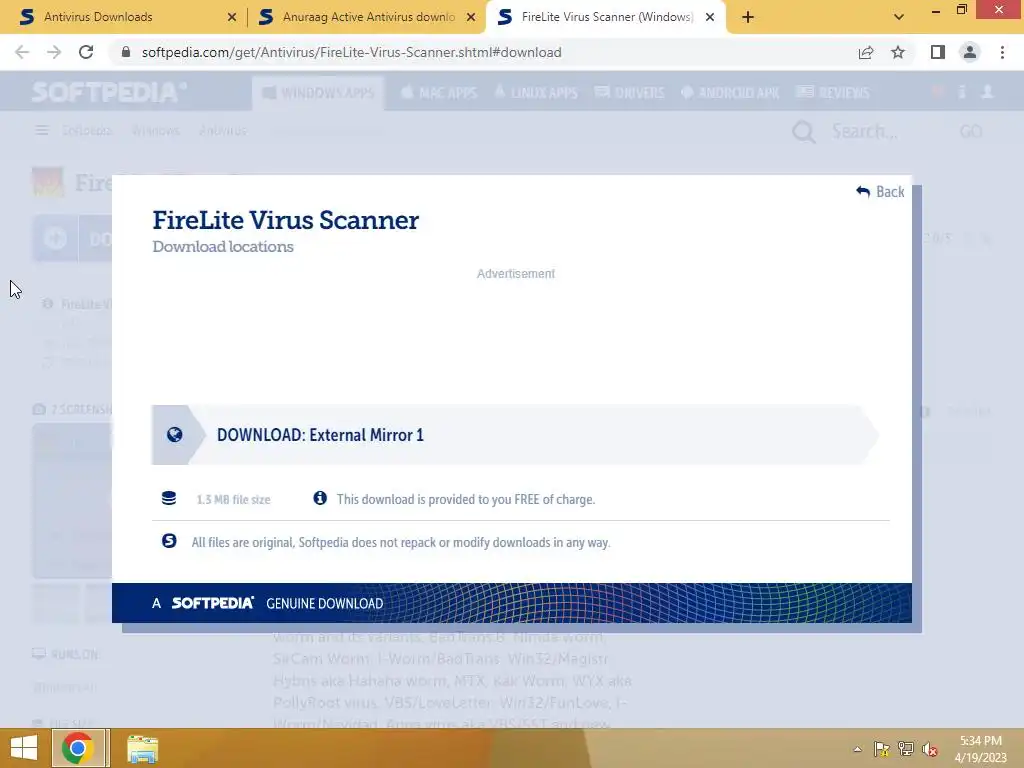Click the Softpedia search magnifier icon
The width and height of the screenshot is (1024, 768).
(803, 132)
